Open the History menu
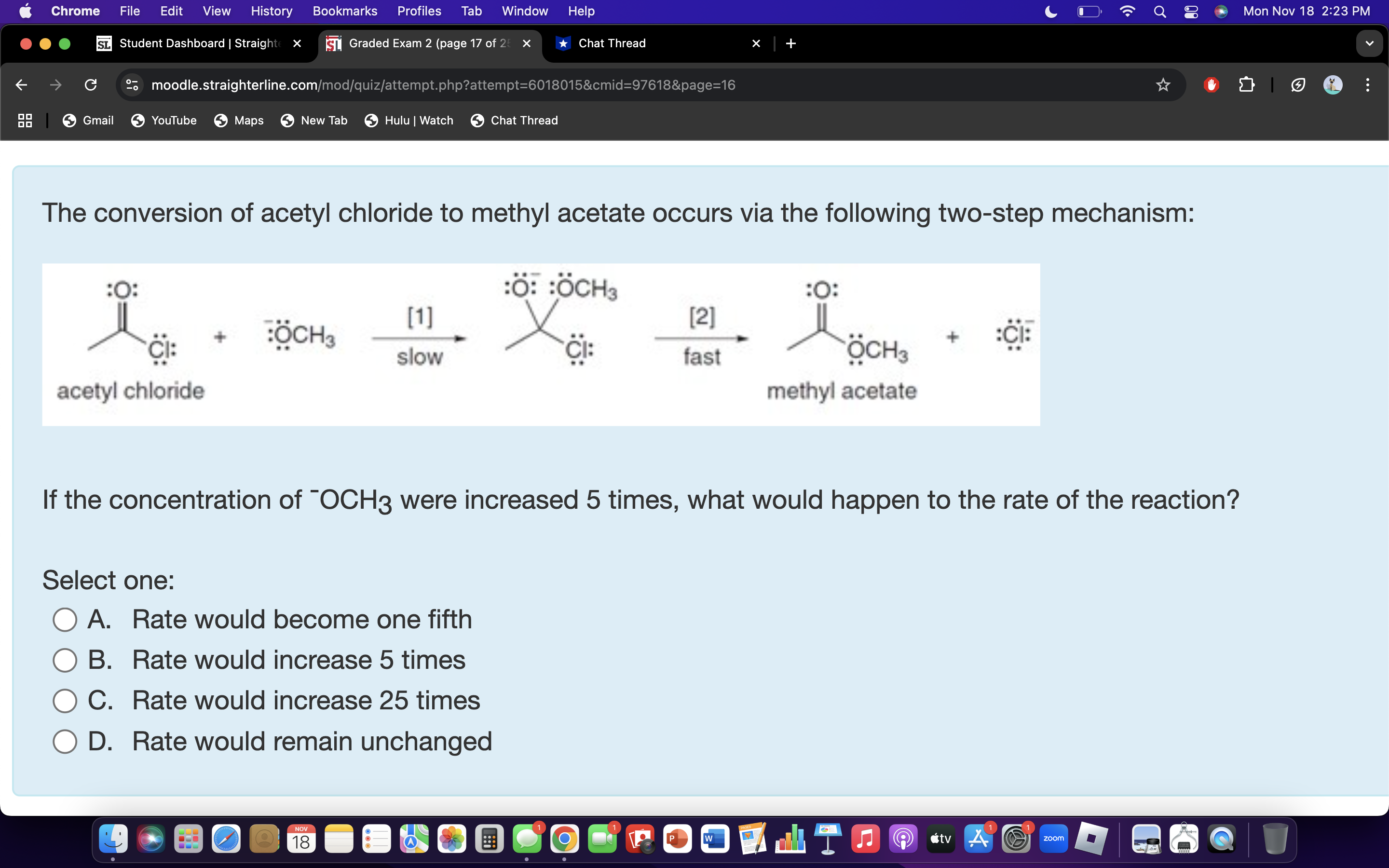This screenshot has width=1389, height=868. coord(271,12)
